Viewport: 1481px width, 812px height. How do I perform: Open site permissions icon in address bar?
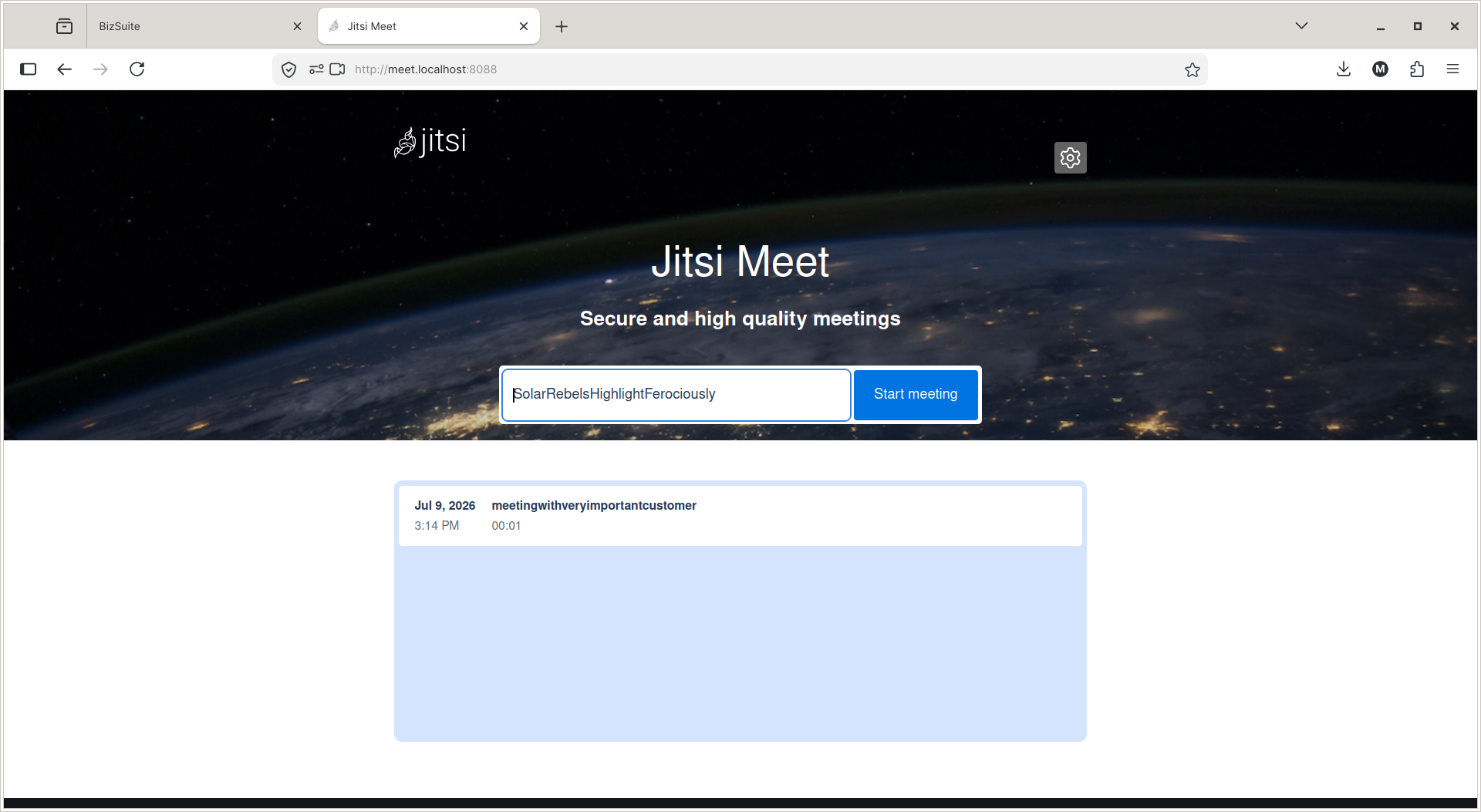pyautogui.click(x=316, y=69)
